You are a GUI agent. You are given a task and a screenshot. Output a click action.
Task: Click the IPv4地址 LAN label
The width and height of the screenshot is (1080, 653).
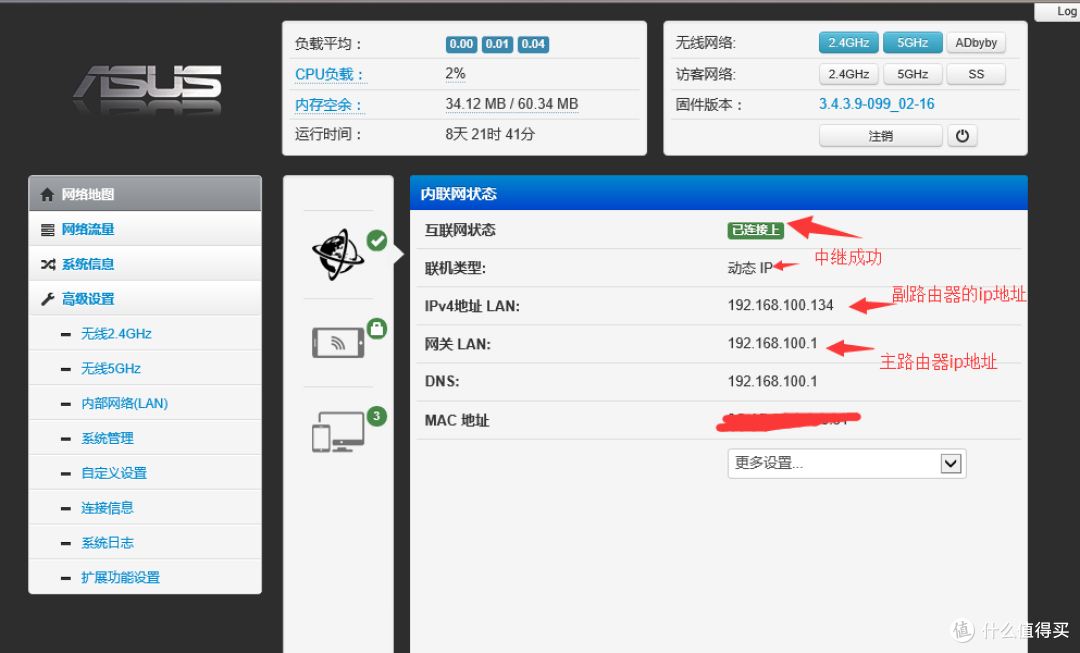pyautogui.click(x=472, y=306)
